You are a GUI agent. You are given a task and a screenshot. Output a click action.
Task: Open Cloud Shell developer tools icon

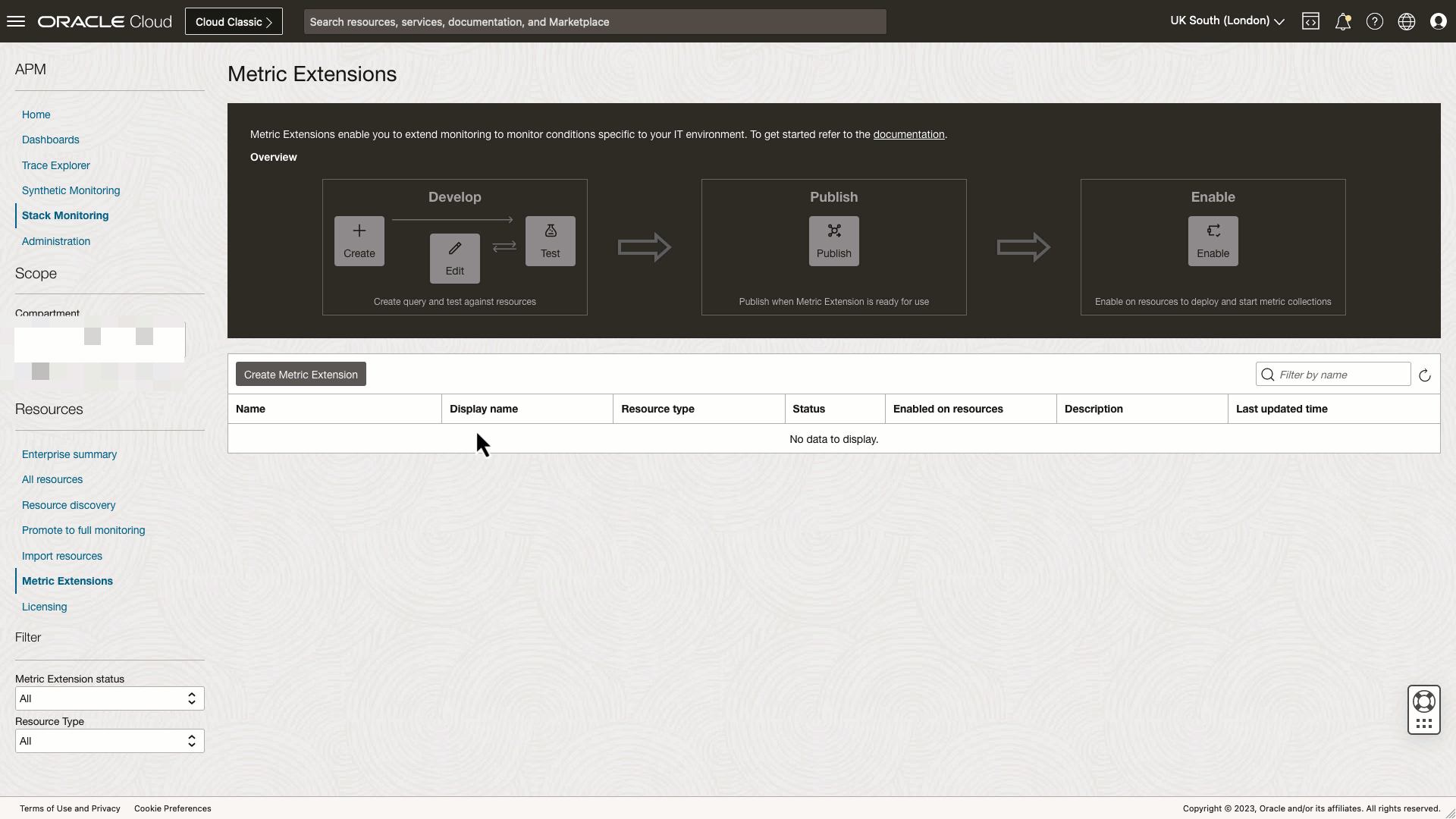click(1310, 21)
